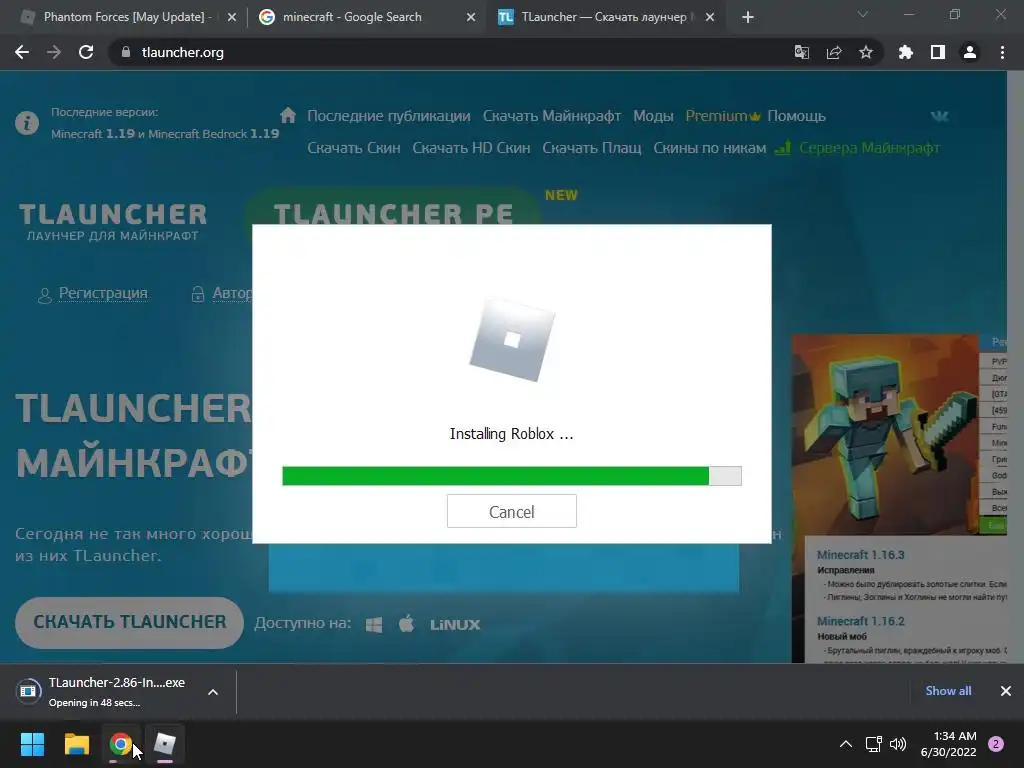Open network icon in system tray
This screenshot has width=1024, height=768.
tap(873, 743)
